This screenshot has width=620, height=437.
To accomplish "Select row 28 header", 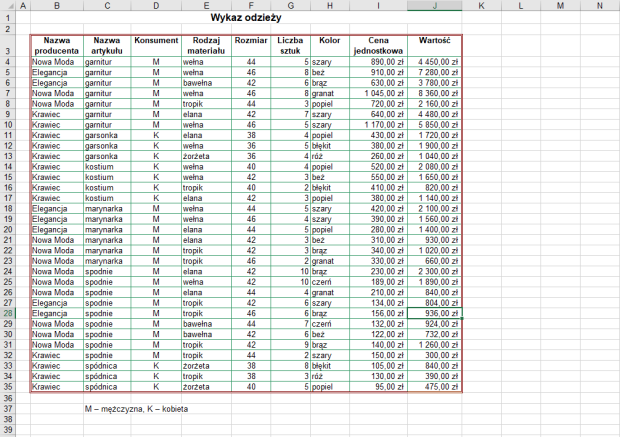I will click(x=10, y=313).
